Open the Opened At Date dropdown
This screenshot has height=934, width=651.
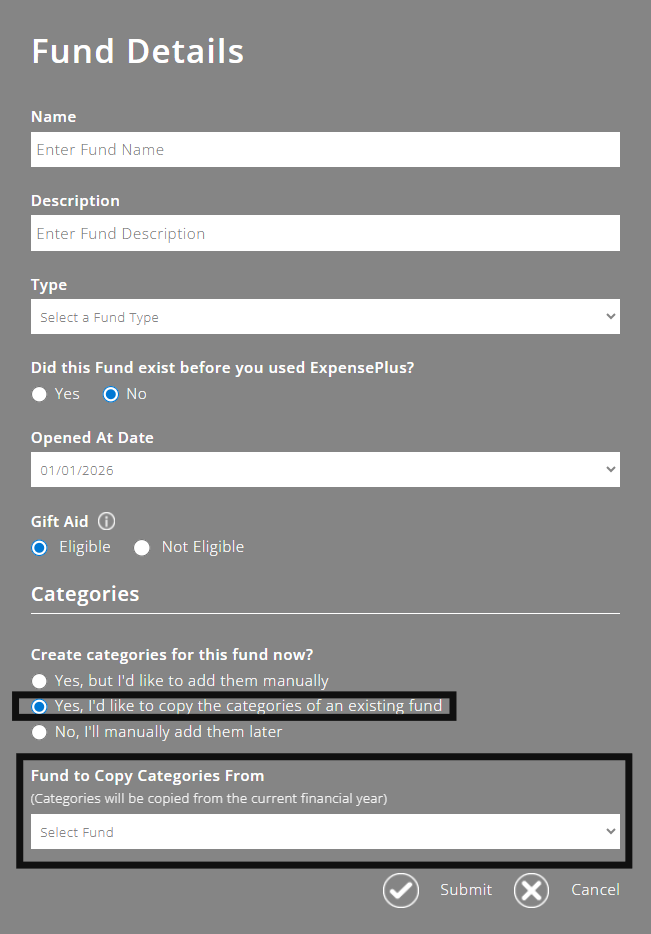[x=325, y=469]
